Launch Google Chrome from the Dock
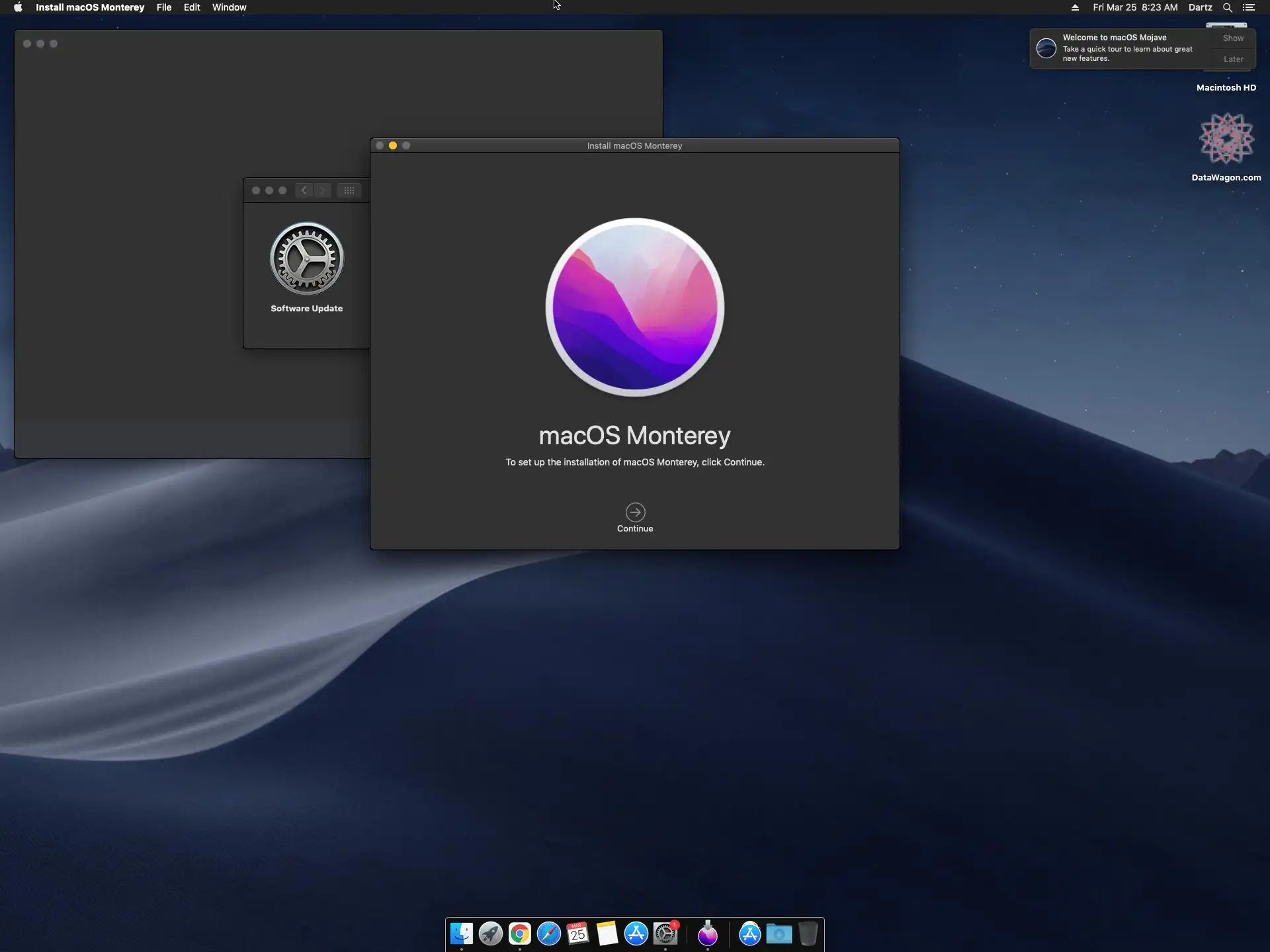Screen dimensions: 1270x952 pyautogui.click(x=519, y=933)
